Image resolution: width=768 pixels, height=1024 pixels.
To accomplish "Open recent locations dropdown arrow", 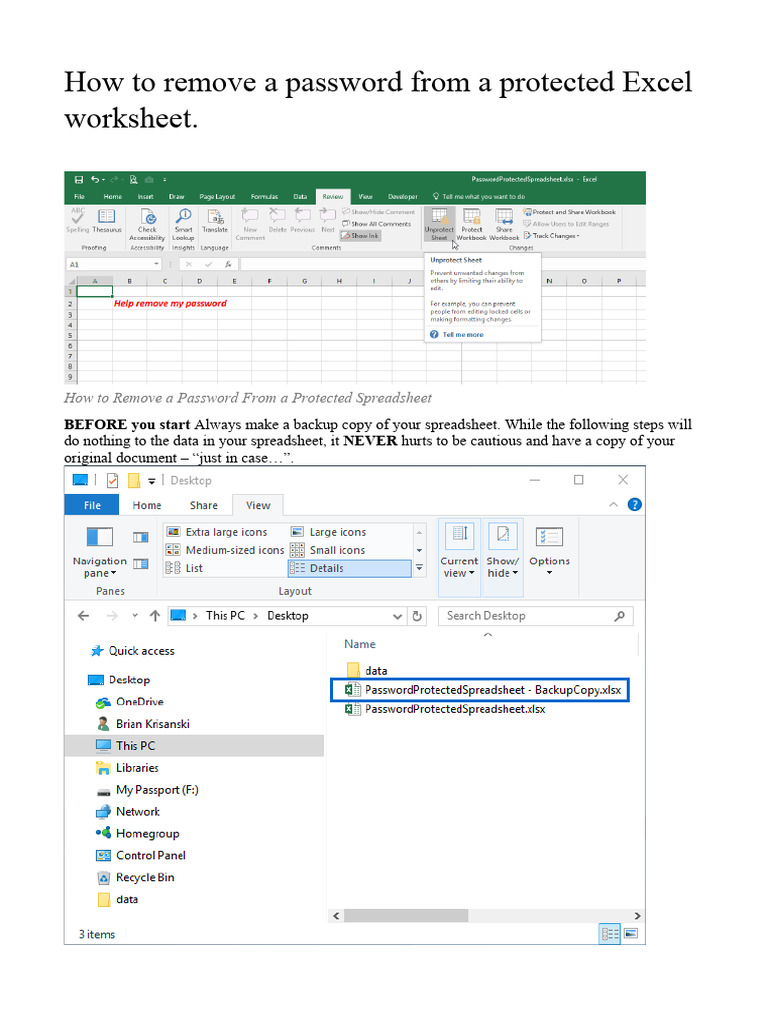I will tap(135, 616).
